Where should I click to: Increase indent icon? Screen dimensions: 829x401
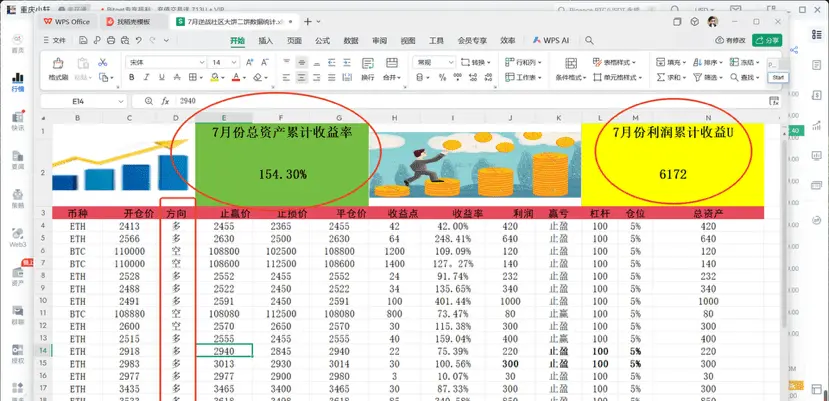point(347,62)
